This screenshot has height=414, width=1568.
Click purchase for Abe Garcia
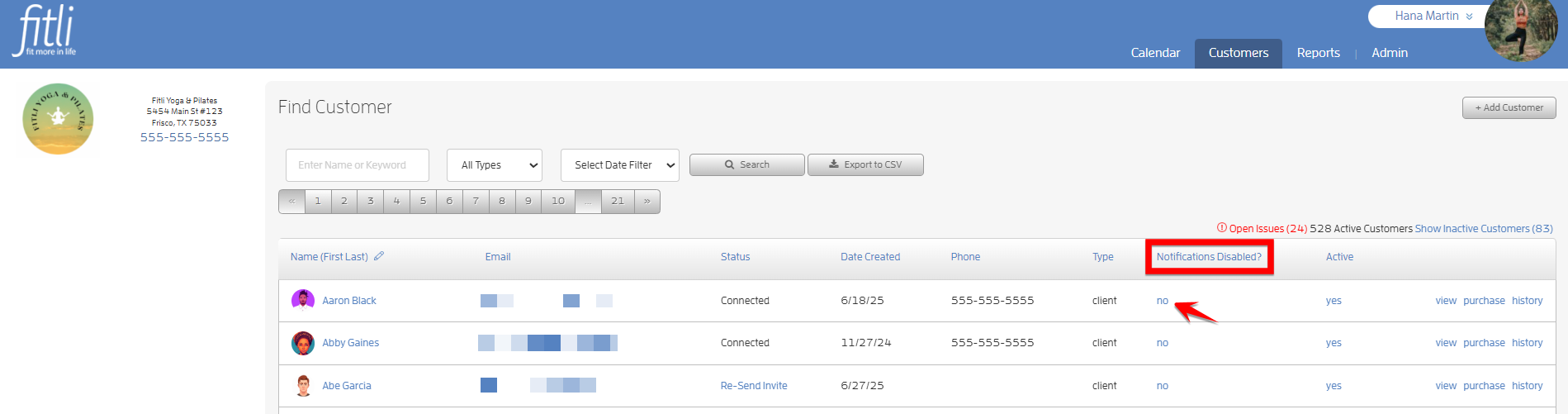[x=1484, y=386]
